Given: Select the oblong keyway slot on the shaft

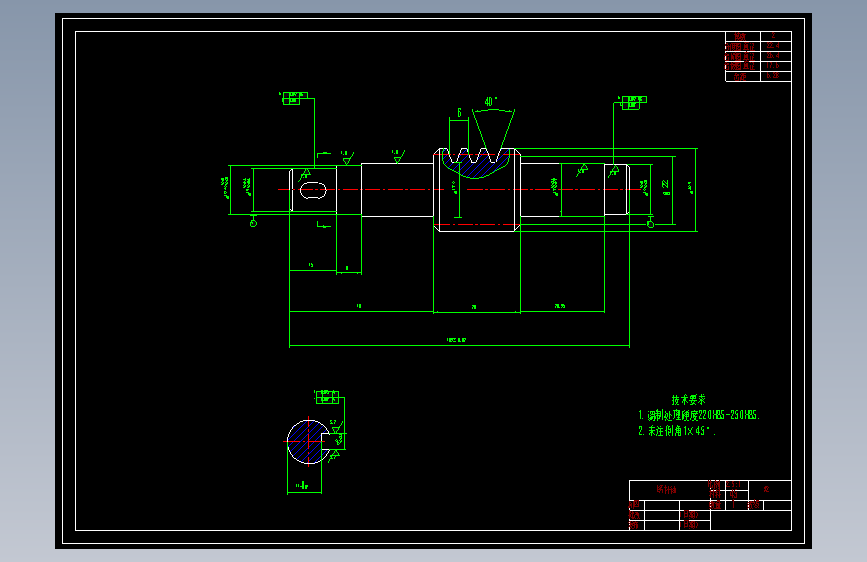Looking at the screenshot, I should click(x=313, y=190).
